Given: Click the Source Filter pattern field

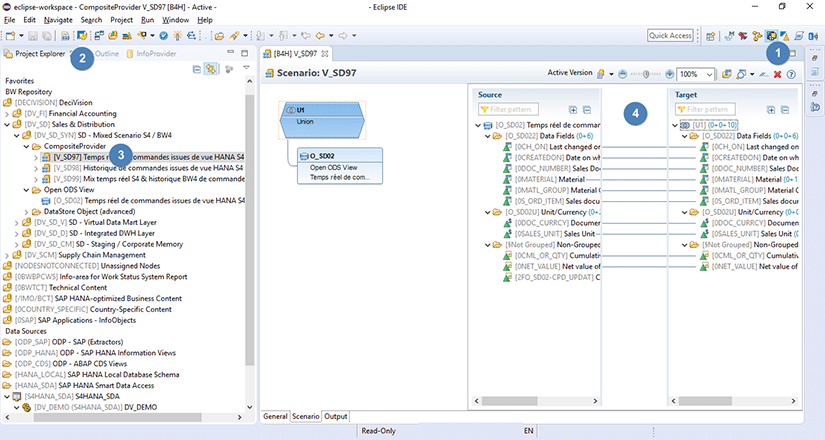Looking at the screenshot, I should [508, 109].
